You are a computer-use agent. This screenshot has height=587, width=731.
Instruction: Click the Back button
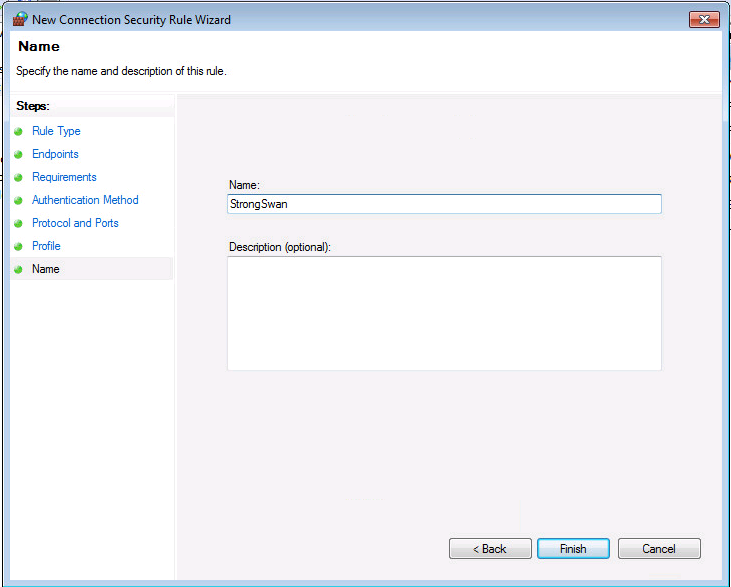tap(490, 548)
